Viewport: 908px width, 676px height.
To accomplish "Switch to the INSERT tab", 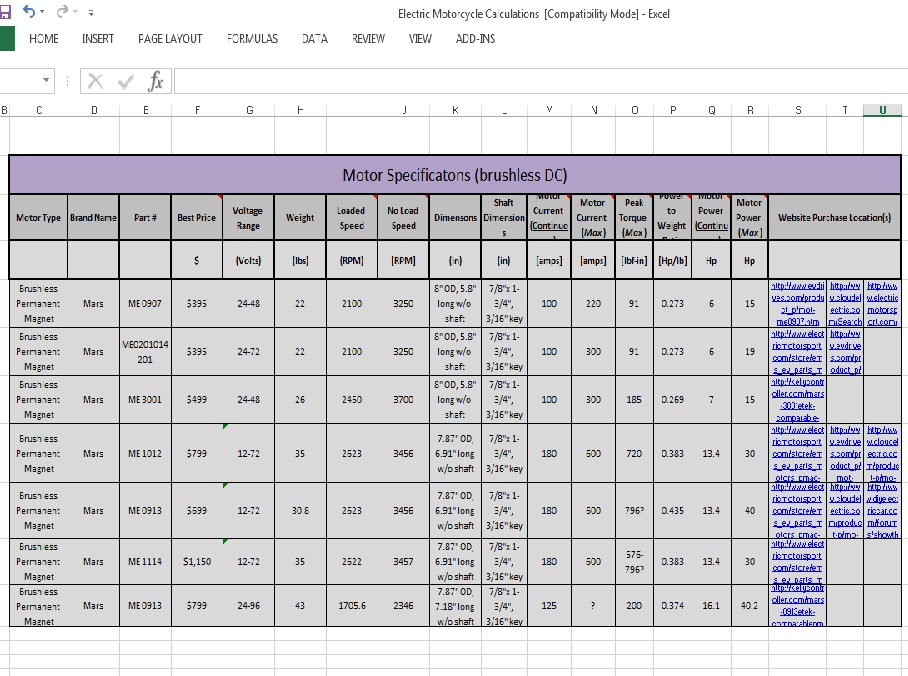I will pyautogui.click(x=98, y=39).
